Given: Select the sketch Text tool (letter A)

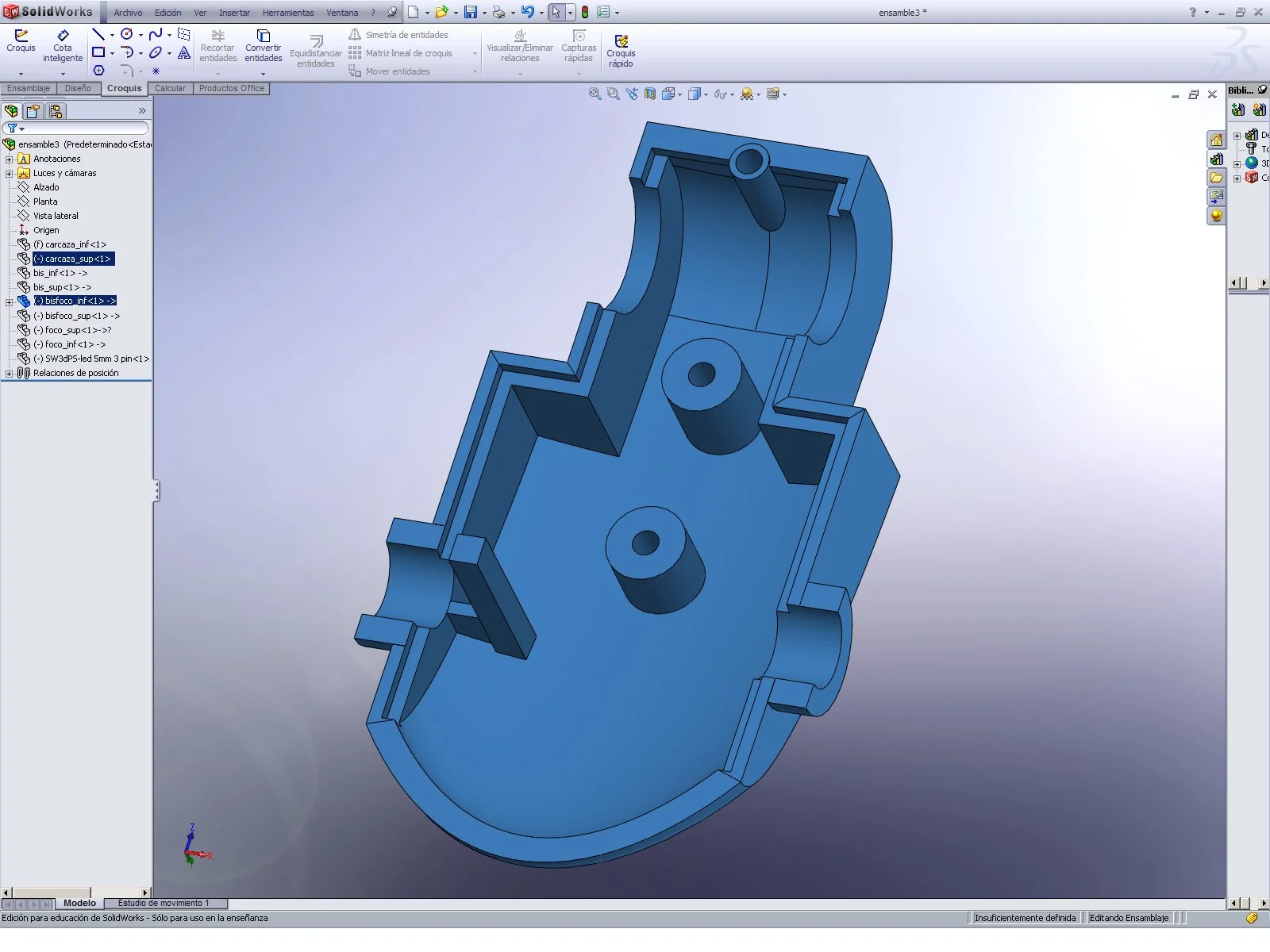Looking at the screenshot, I should pos(184,52).
